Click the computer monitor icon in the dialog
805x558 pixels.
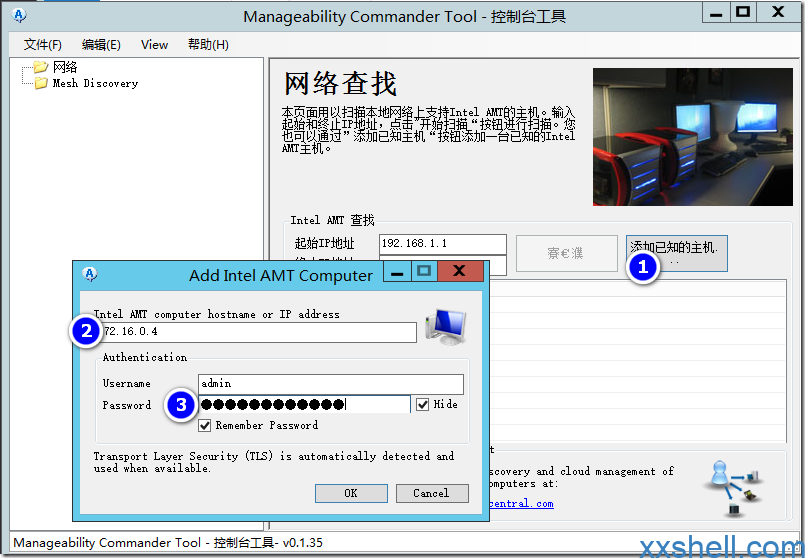point(446,326)
